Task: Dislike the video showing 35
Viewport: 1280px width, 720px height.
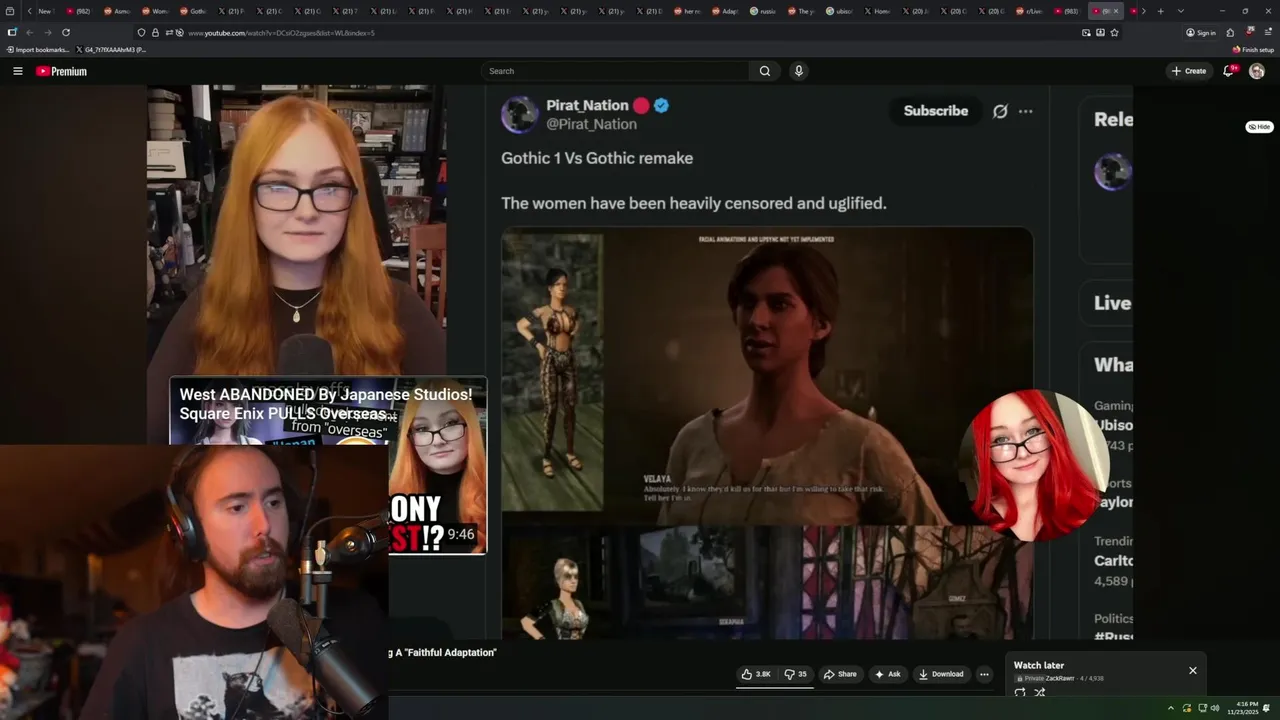Action: coord(796,674)
